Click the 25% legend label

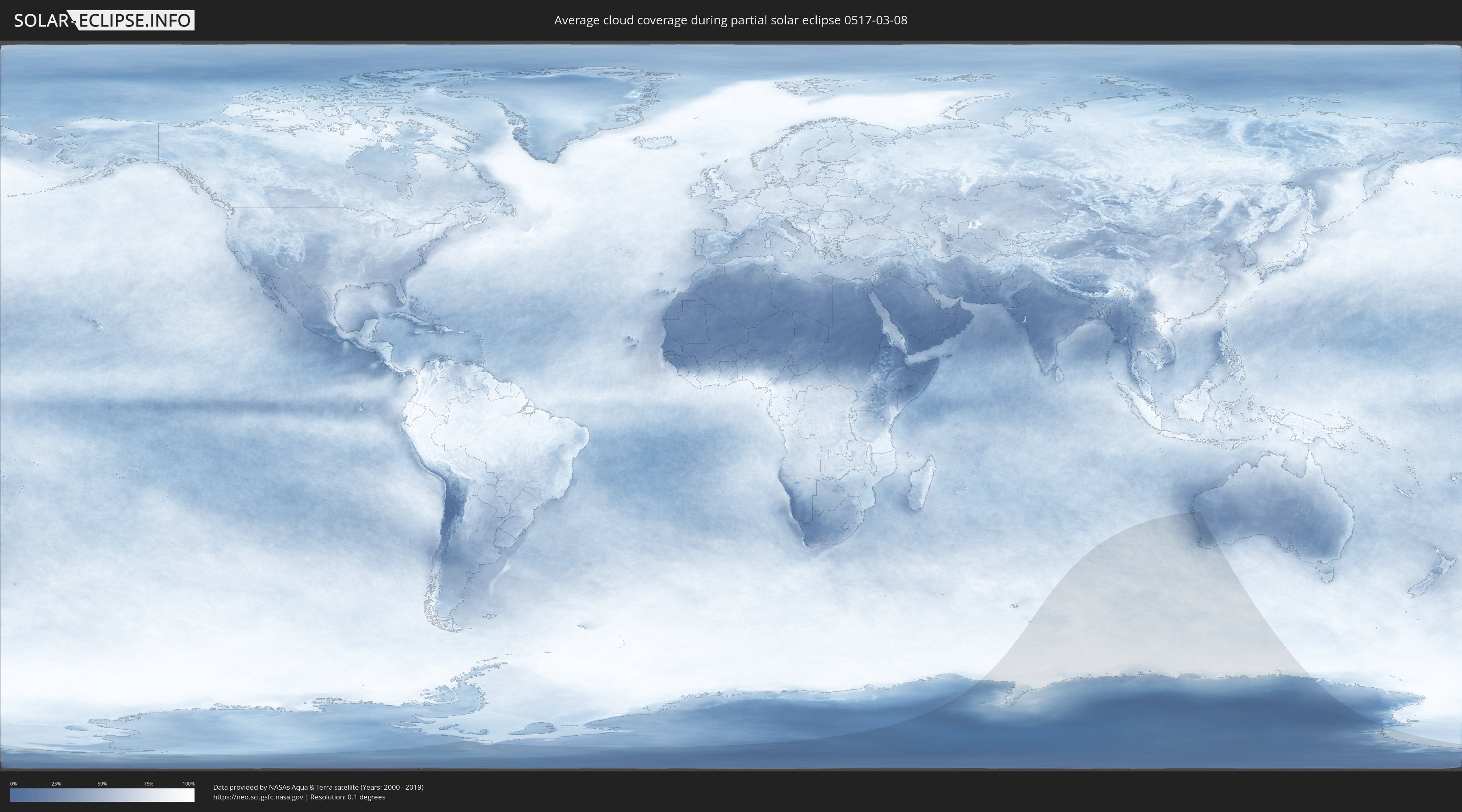pyautogui.click(x=56, y=784)
